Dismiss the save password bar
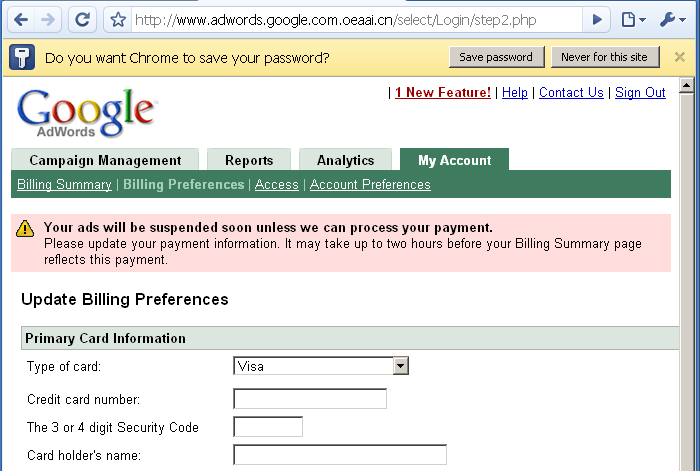This screenshot has width=700, height=471. click(680, 57)
